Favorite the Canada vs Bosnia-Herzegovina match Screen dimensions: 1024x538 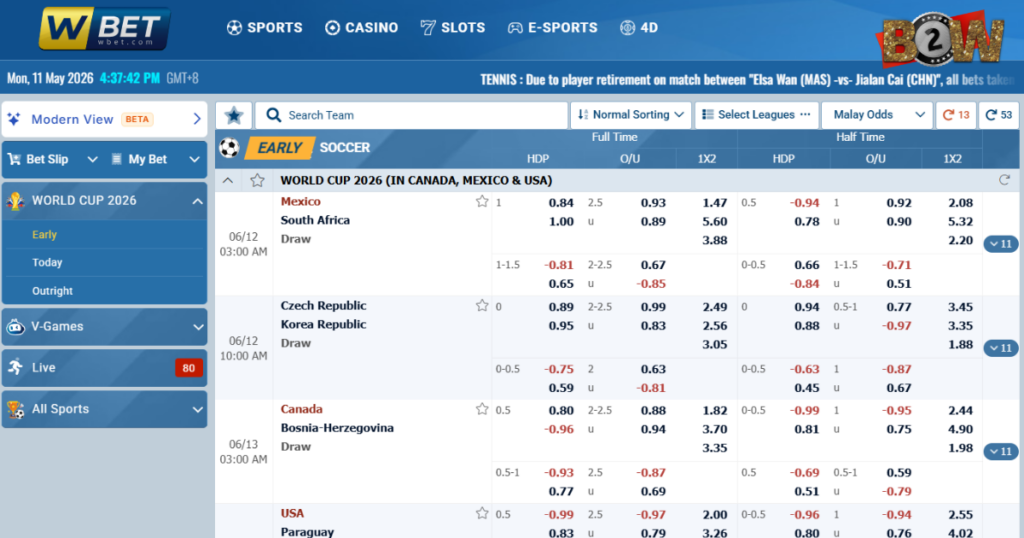[x=482, y=409]
